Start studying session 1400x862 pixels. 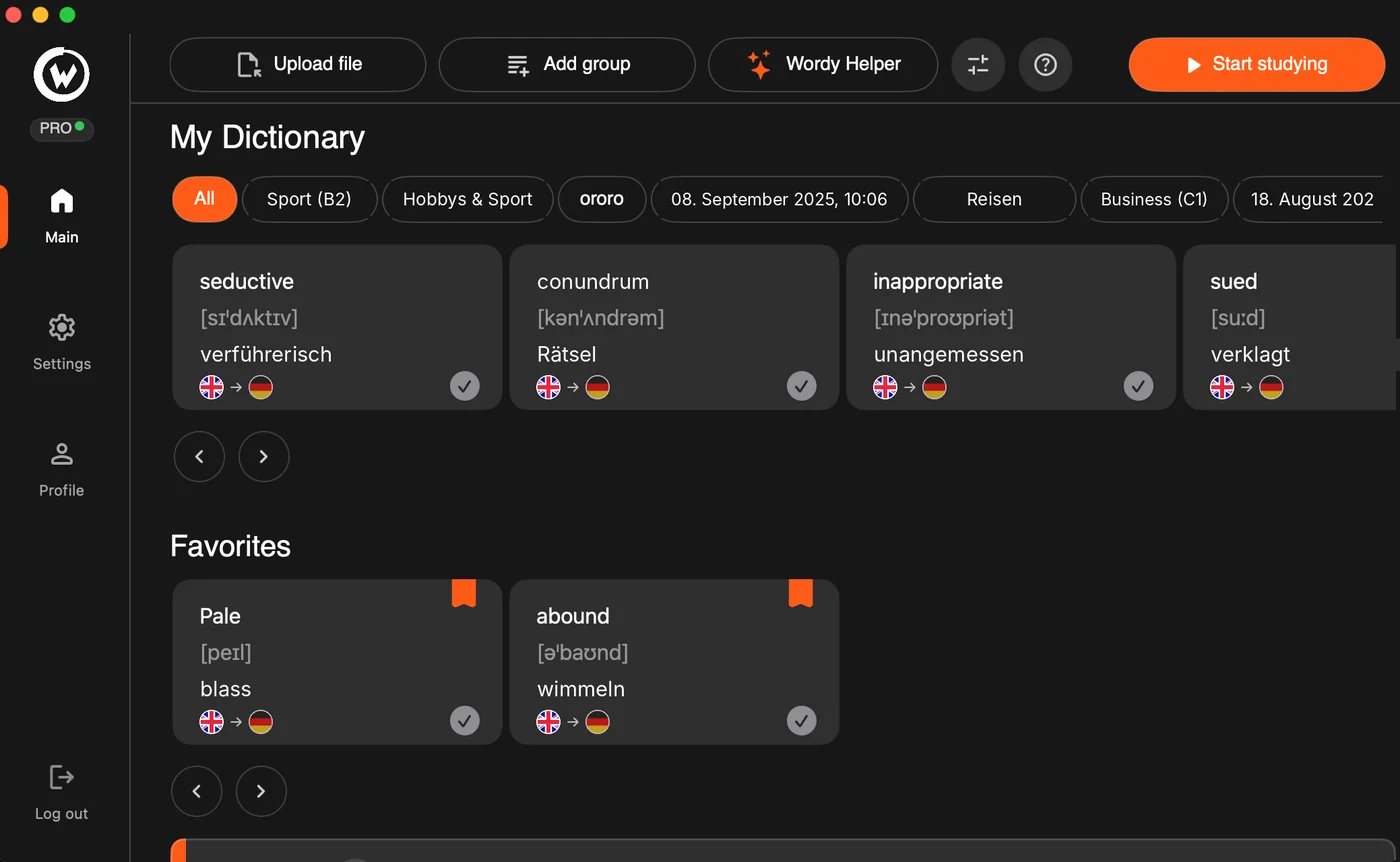[1257, 65]
